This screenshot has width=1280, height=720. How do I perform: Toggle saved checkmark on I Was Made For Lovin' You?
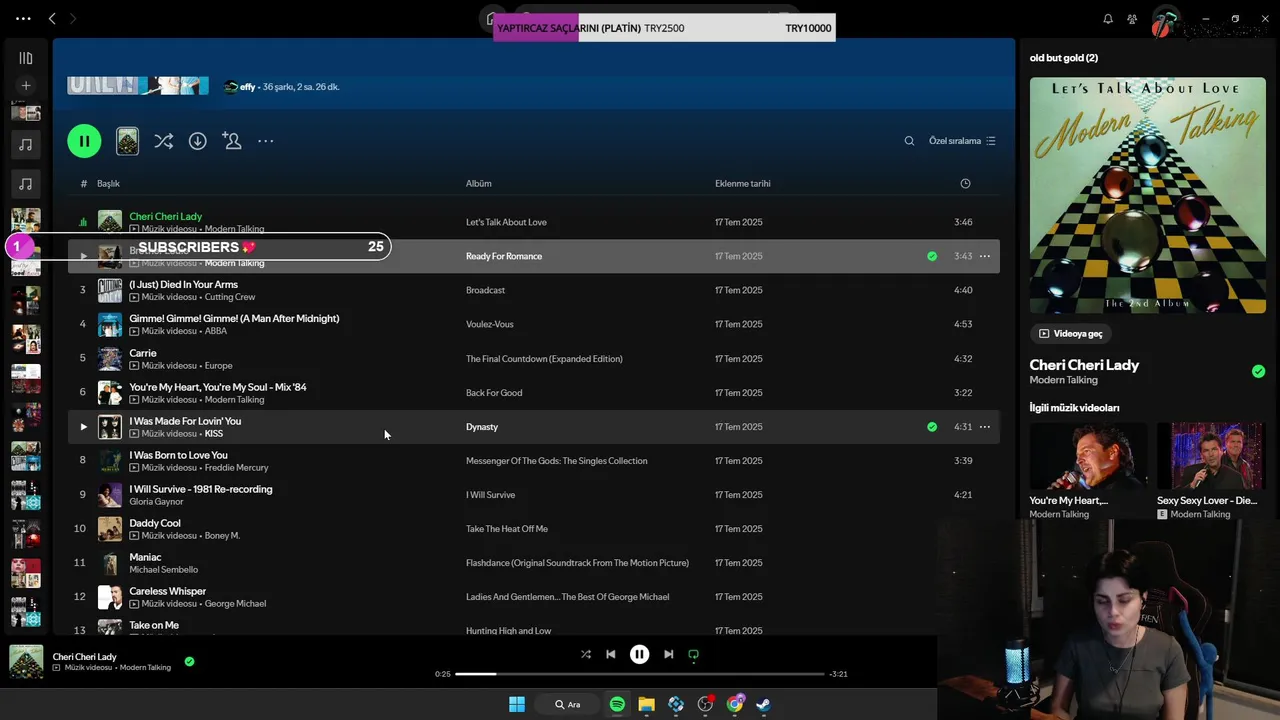(932, 427)
